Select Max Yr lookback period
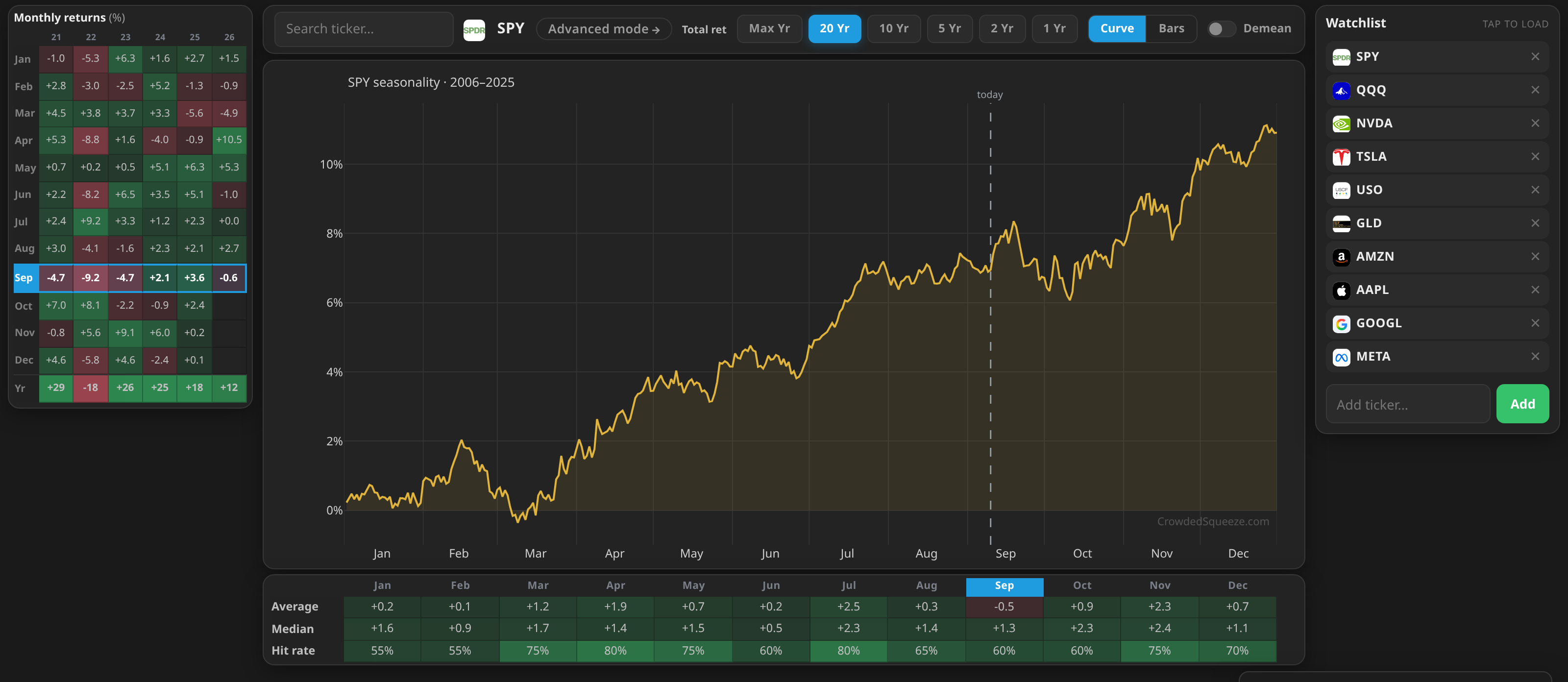This screenshot has height=682, width=1568. coord(769,28)
